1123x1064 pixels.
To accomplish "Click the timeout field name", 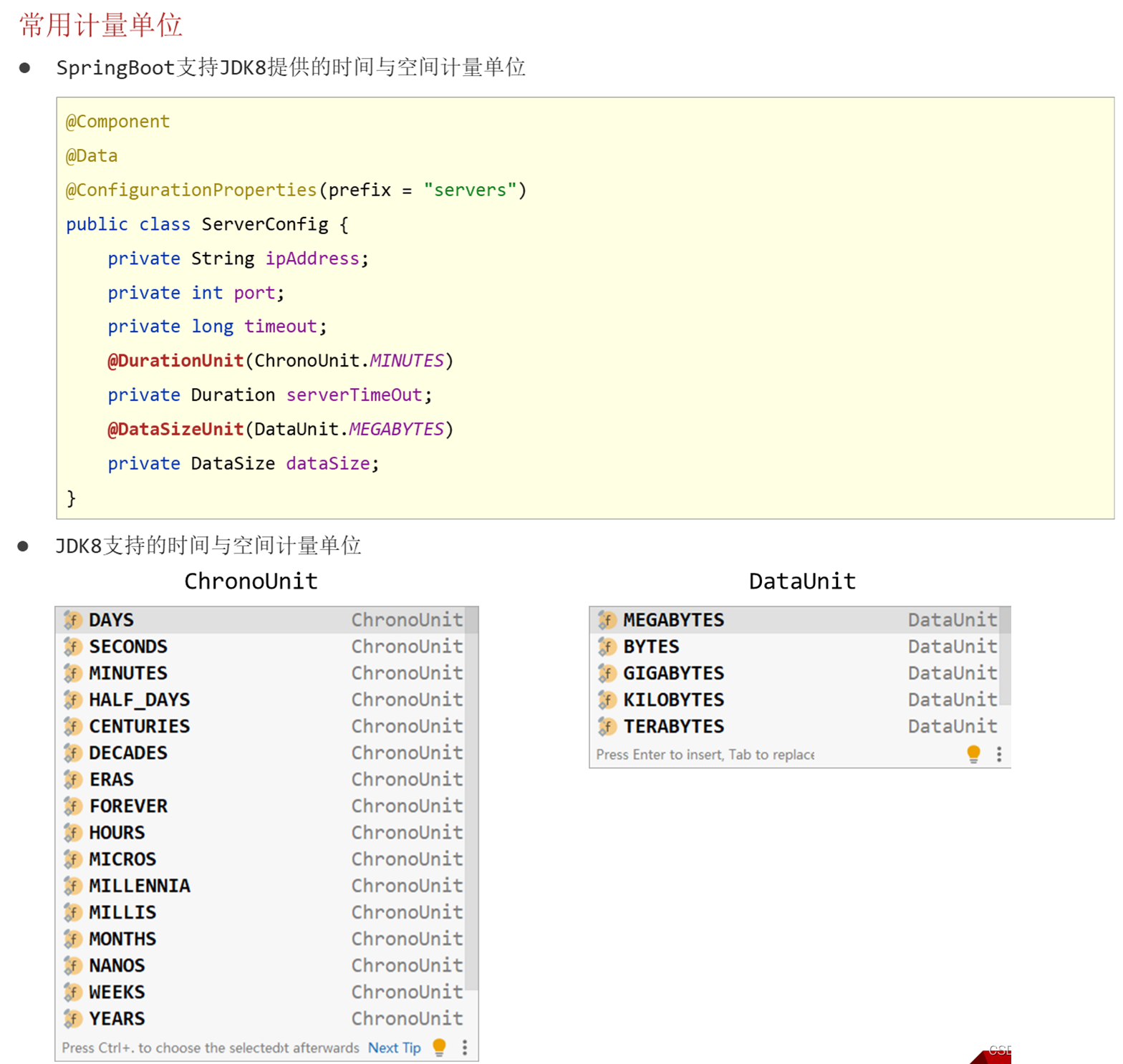I will pos(281,327).
